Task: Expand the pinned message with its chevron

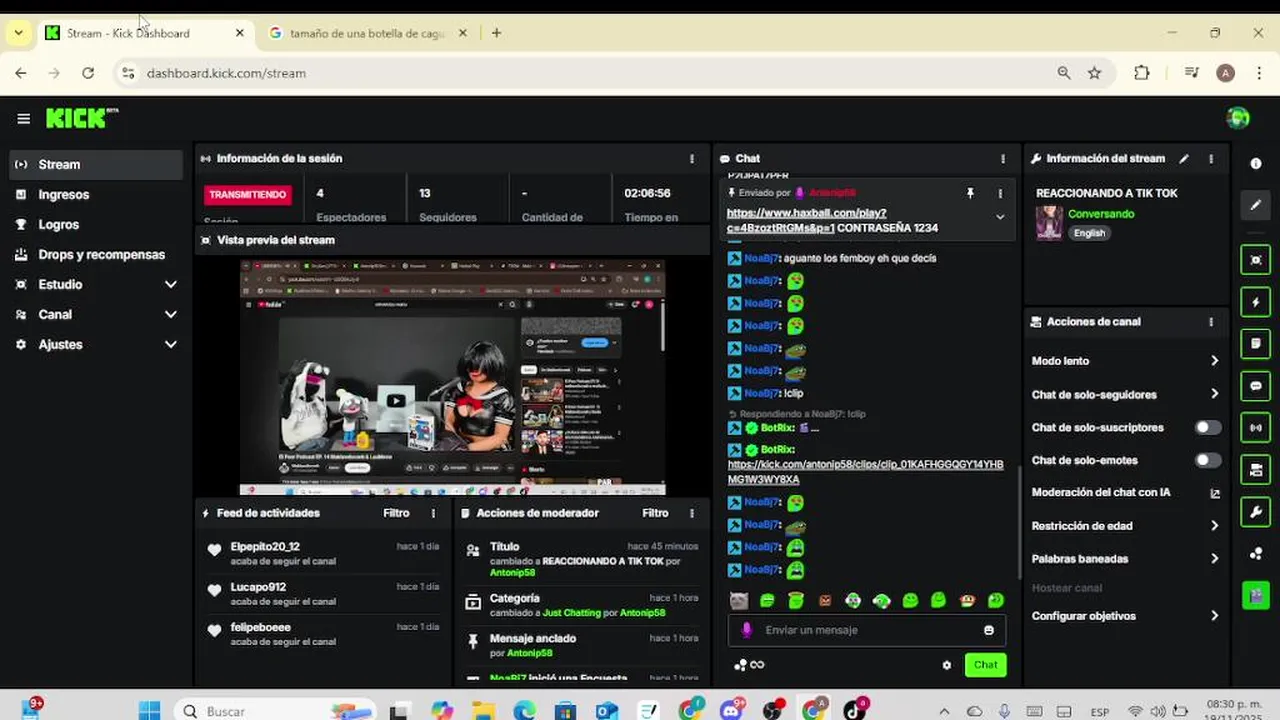Action: 1000,217
